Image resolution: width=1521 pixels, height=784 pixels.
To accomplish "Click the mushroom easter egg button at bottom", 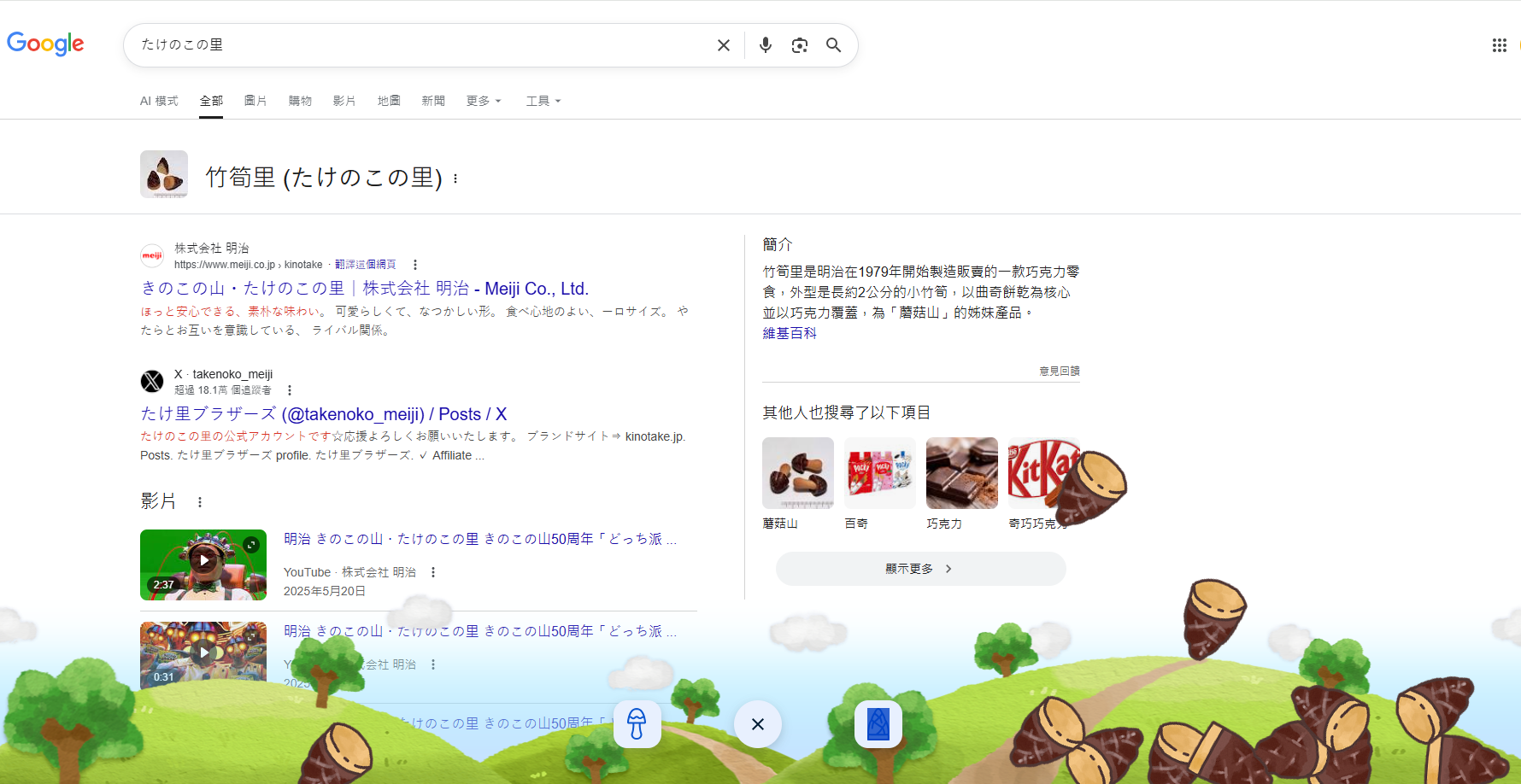I will click(637, 723).
